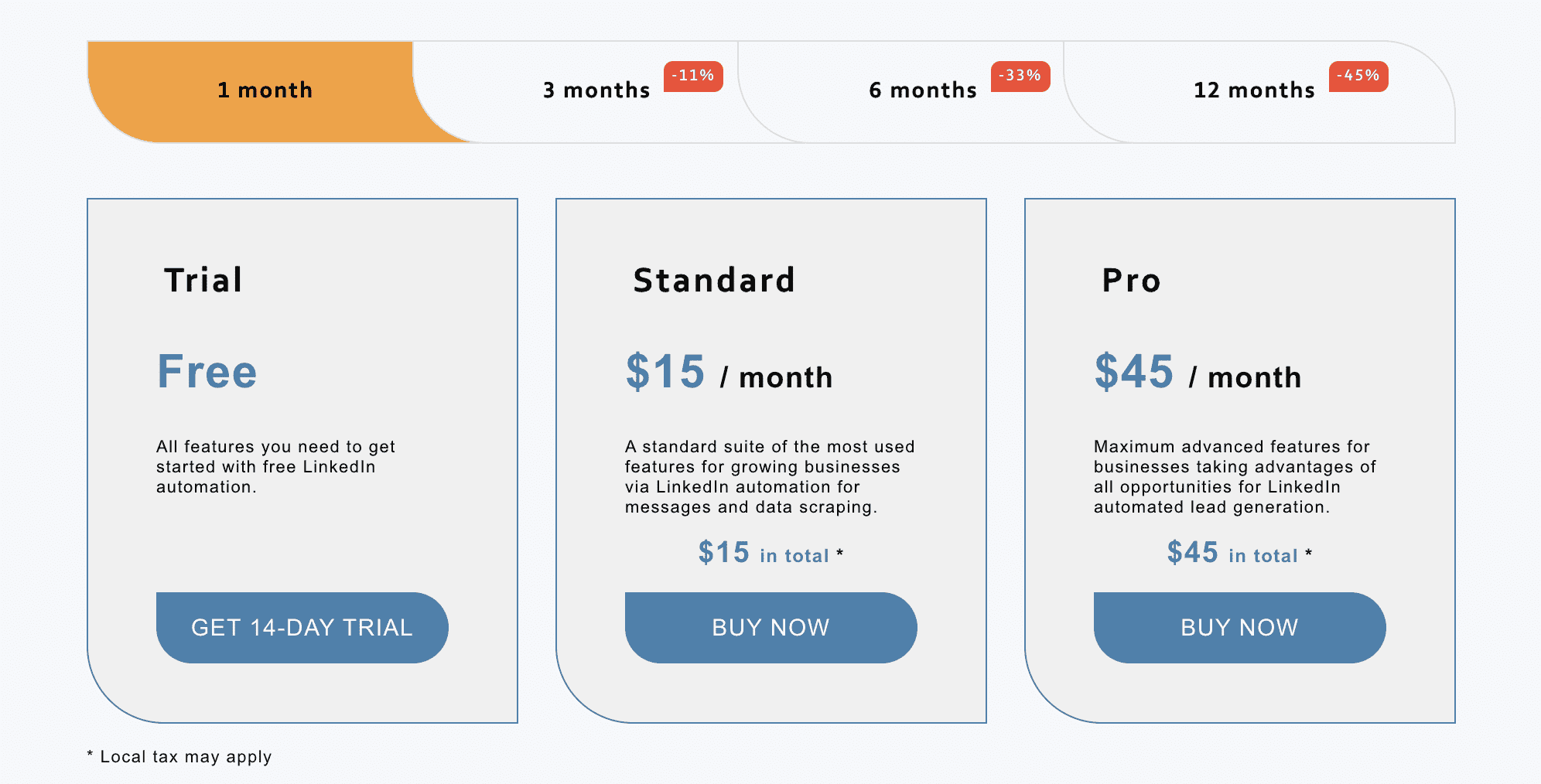Click BUY NOW under the Pro plan
The width and height of the screenshot is (1541, 784).
click(1239, 627)
